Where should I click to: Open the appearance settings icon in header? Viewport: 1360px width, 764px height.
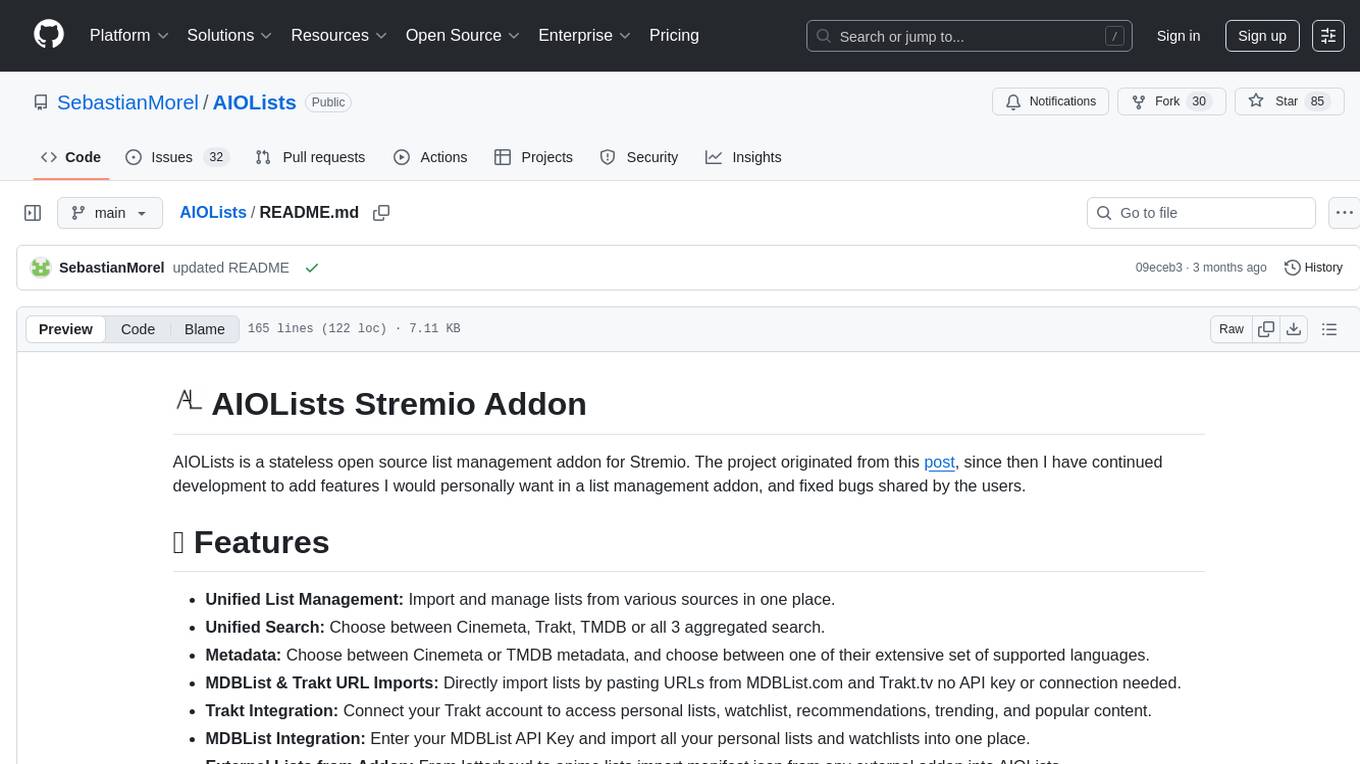click(x=1328, y=36)
